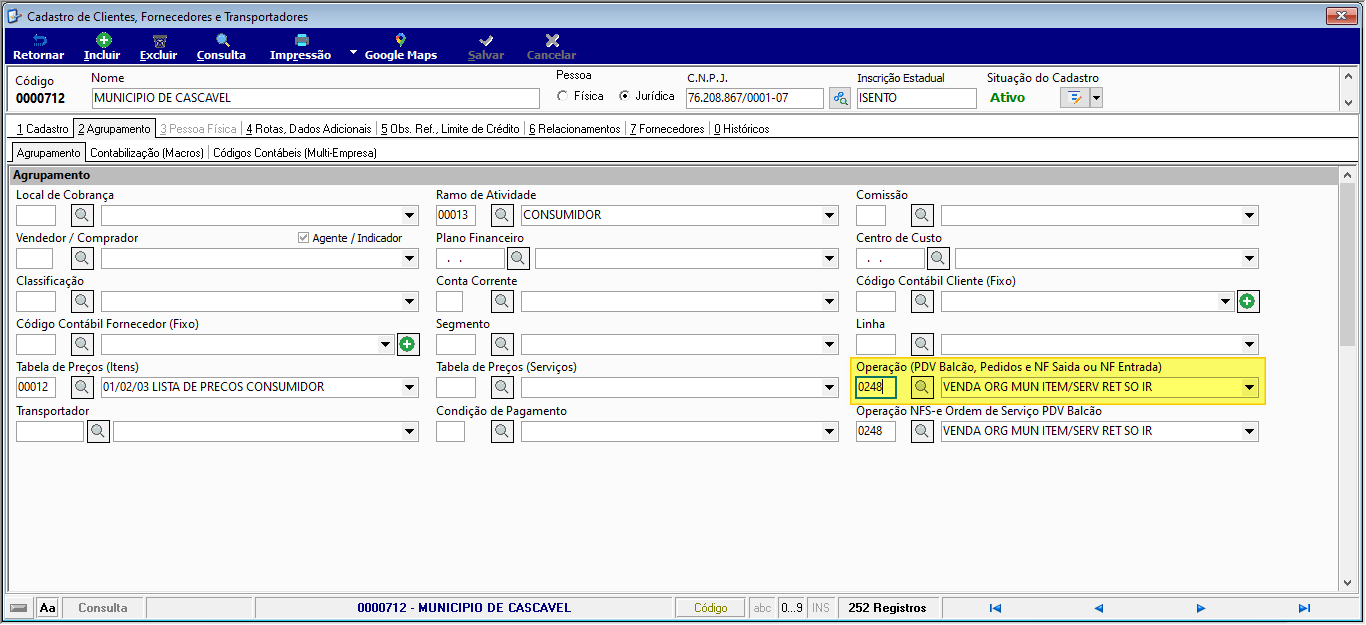The image size is (1366, 625).
Task: Open Google Maps from the toolbar
Action: click(400, 47)
